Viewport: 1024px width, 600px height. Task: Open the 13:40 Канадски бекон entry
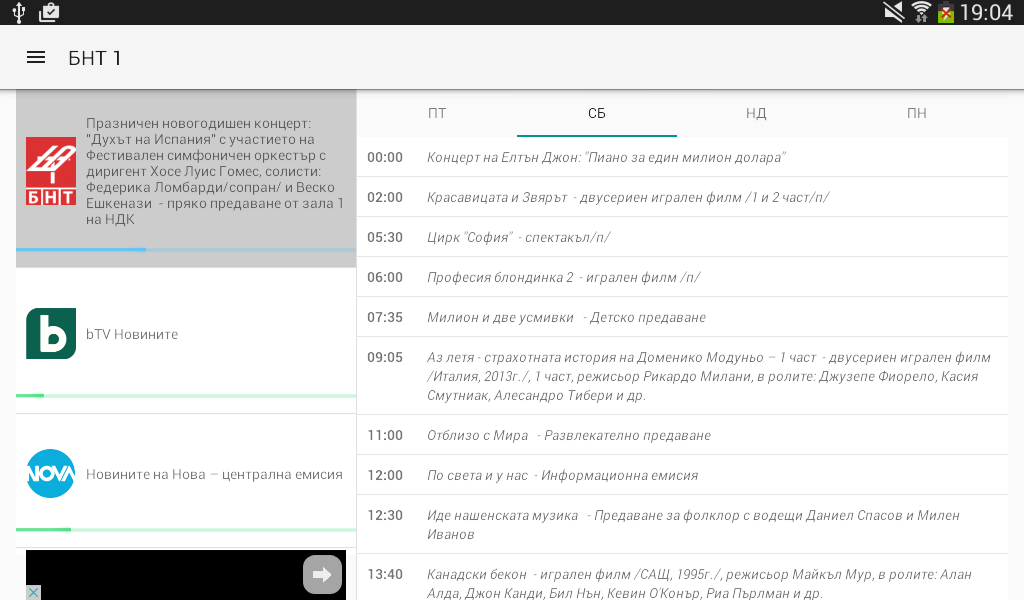(x=682, y=578)
